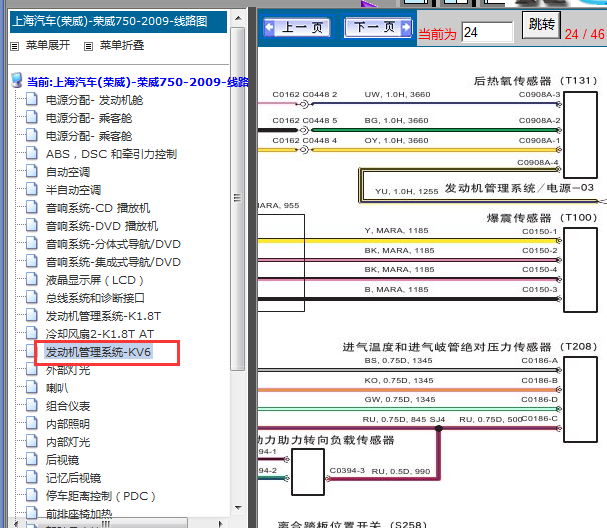Click connector label C0908A-3

[x=539, y=94]
